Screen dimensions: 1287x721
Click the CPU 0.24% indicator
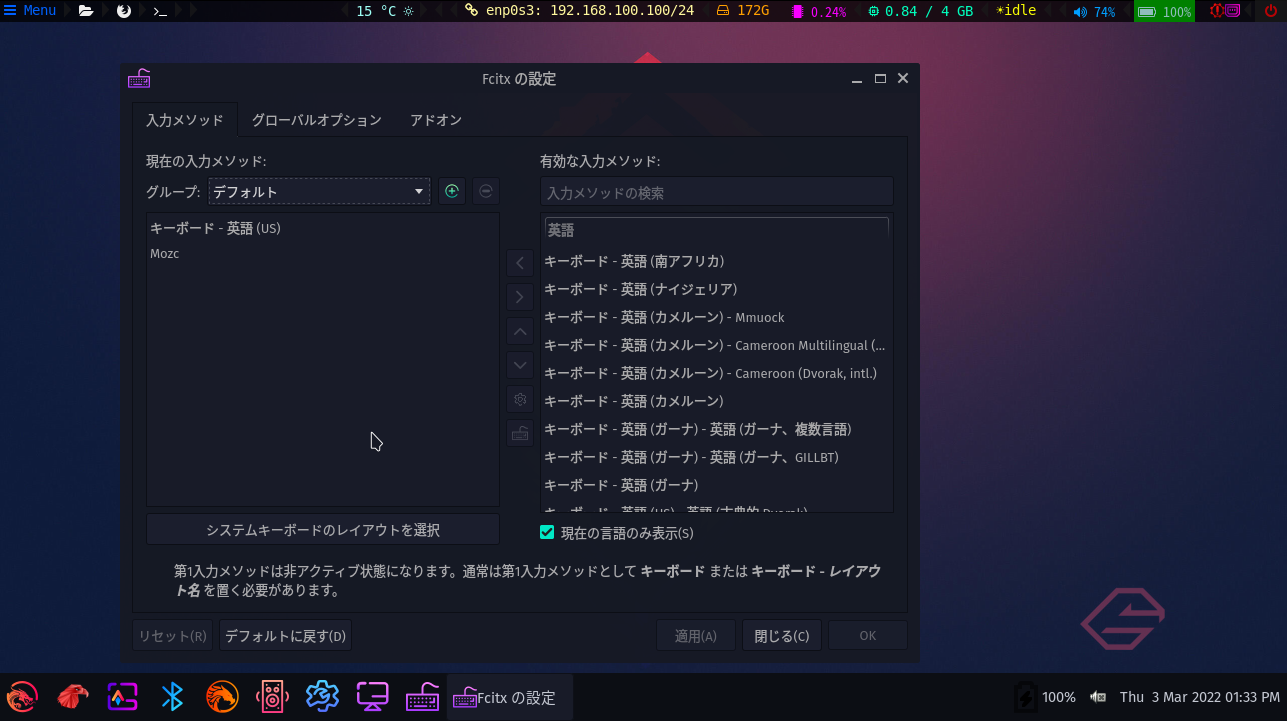(819, 12)
